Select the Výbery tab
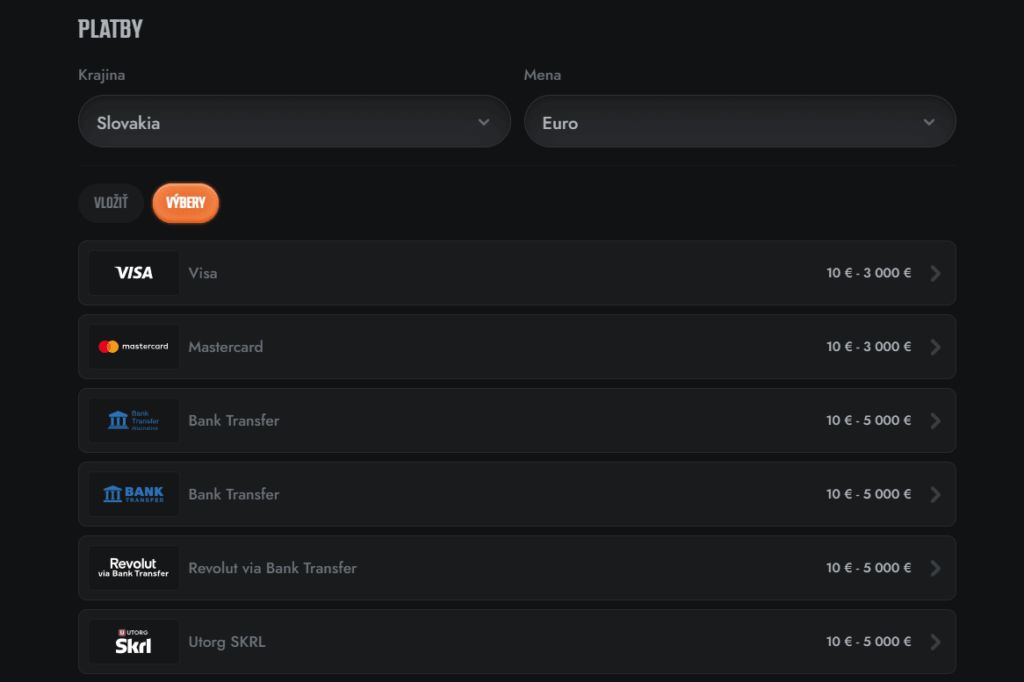Screen dimensions: 1024x682 tap(186, 203)
